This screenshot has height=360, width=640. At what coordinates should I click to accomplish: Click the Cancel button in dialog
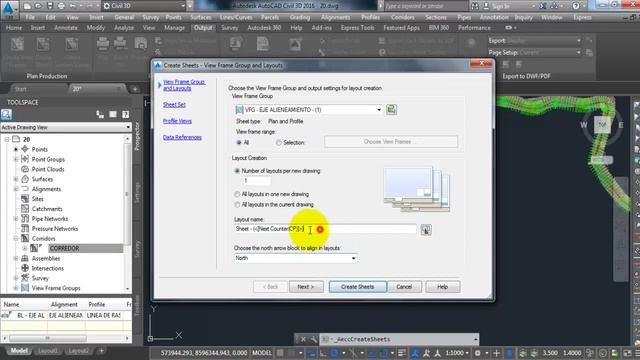coord(404,287)
